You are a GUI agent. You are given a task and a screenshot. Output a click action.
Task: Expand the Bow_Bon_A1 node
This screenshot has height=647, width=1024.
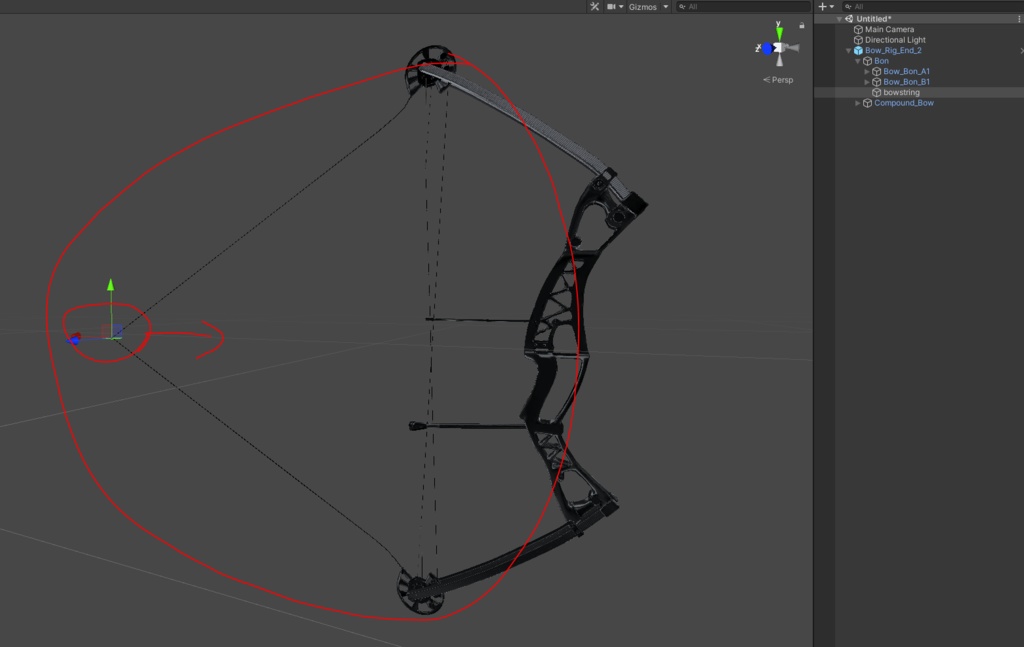(866, 71)
